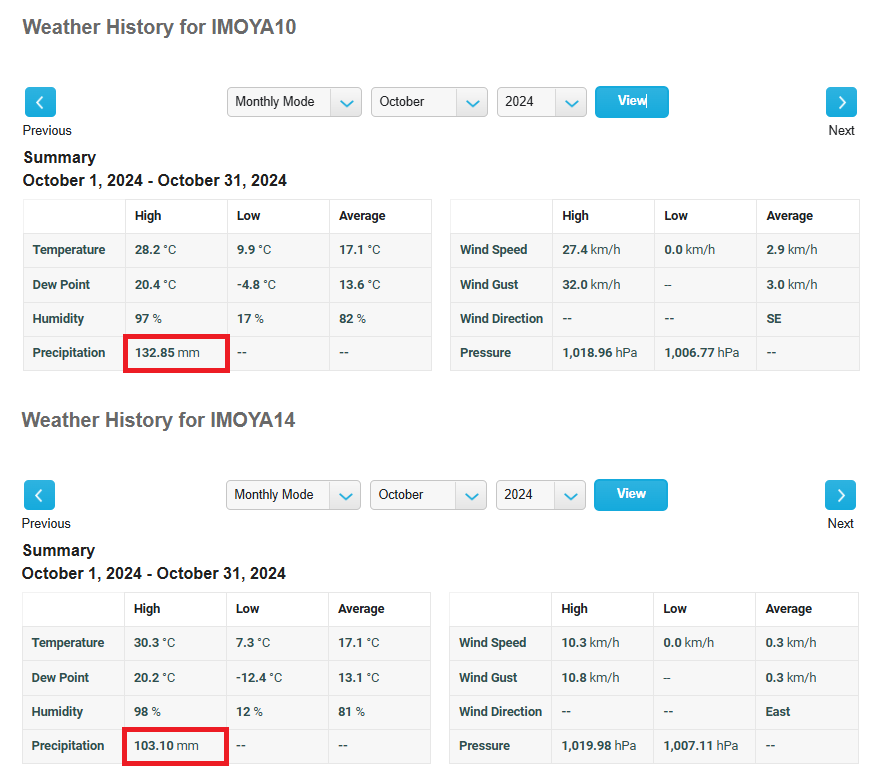Go to next month for IMOYA10

coord(841,102)
